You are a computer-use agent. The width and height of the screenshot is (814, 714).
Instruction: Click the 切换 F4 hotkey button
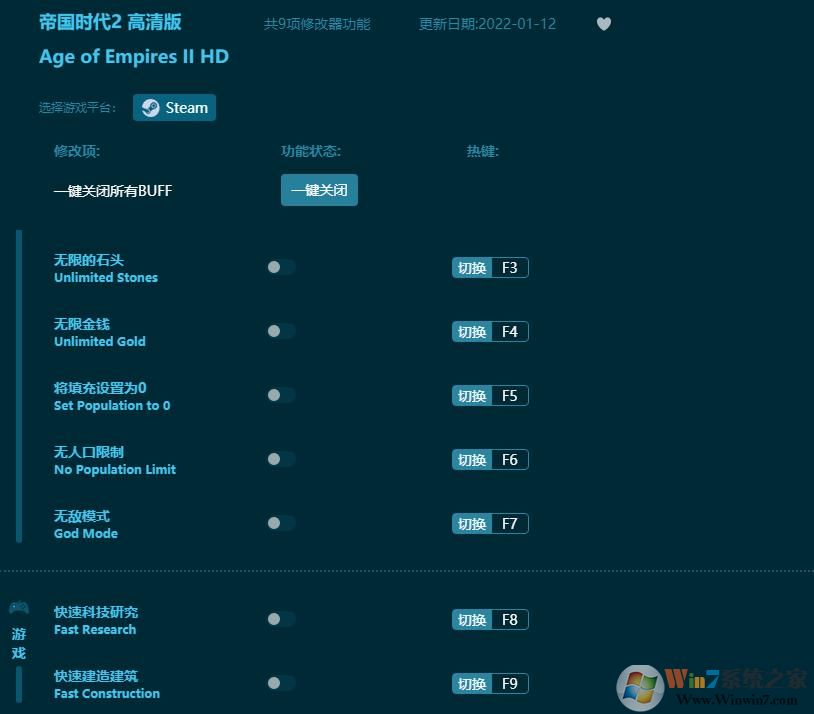coord(489,331)
